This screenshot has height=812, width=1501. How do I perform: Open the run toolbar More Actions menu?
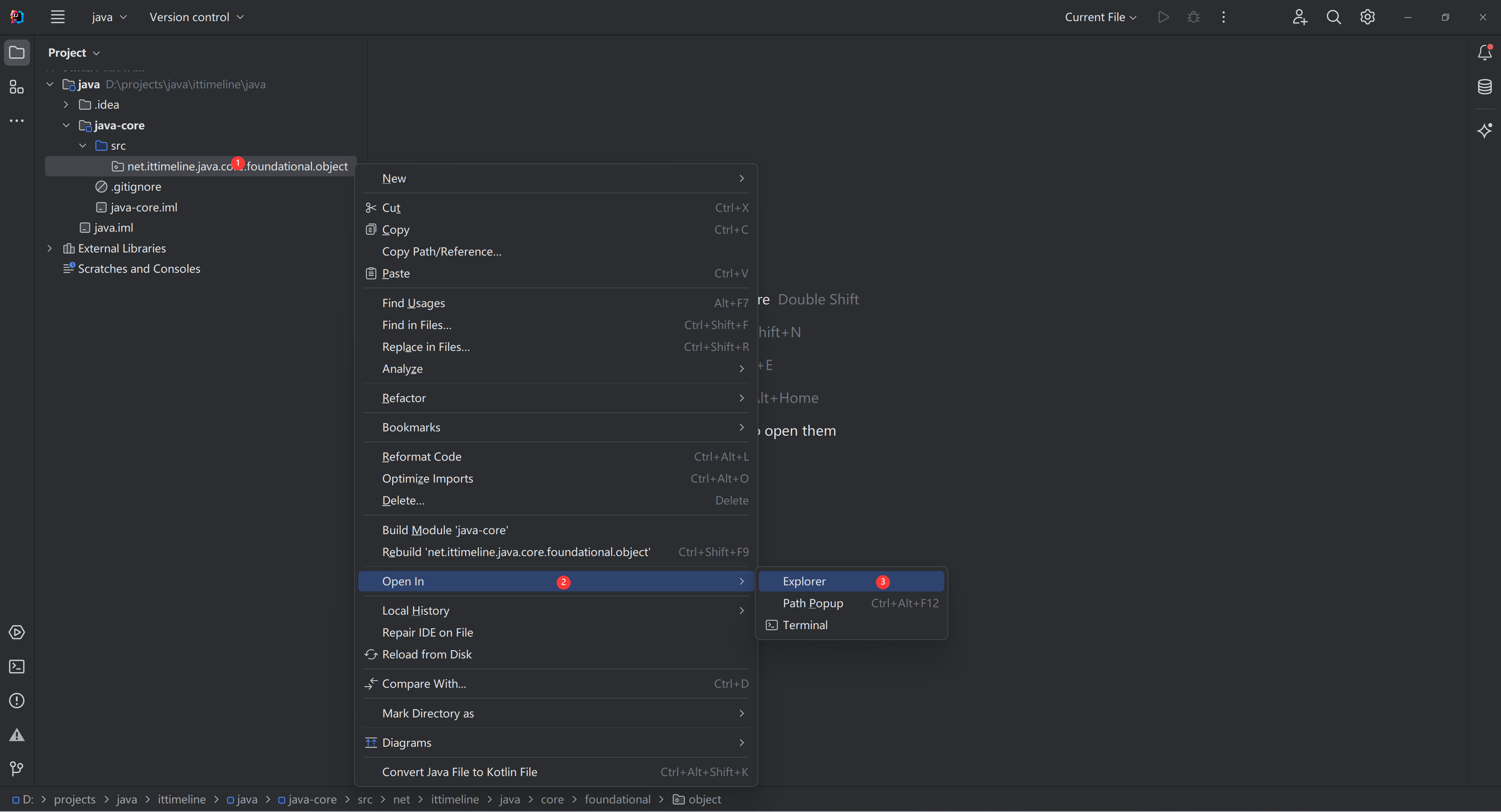[1223, 17]
